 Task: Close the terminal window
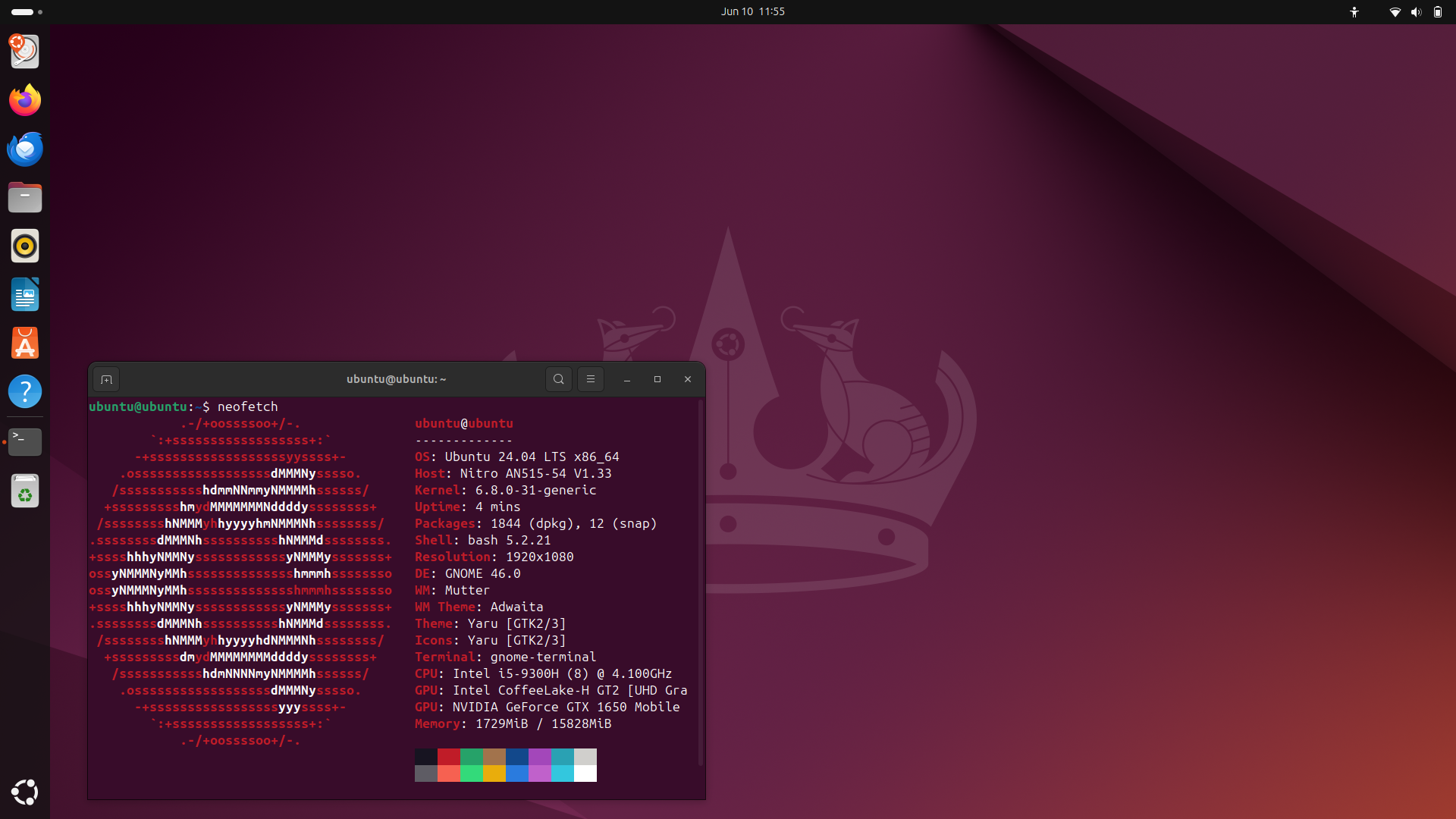click(688, 379)
